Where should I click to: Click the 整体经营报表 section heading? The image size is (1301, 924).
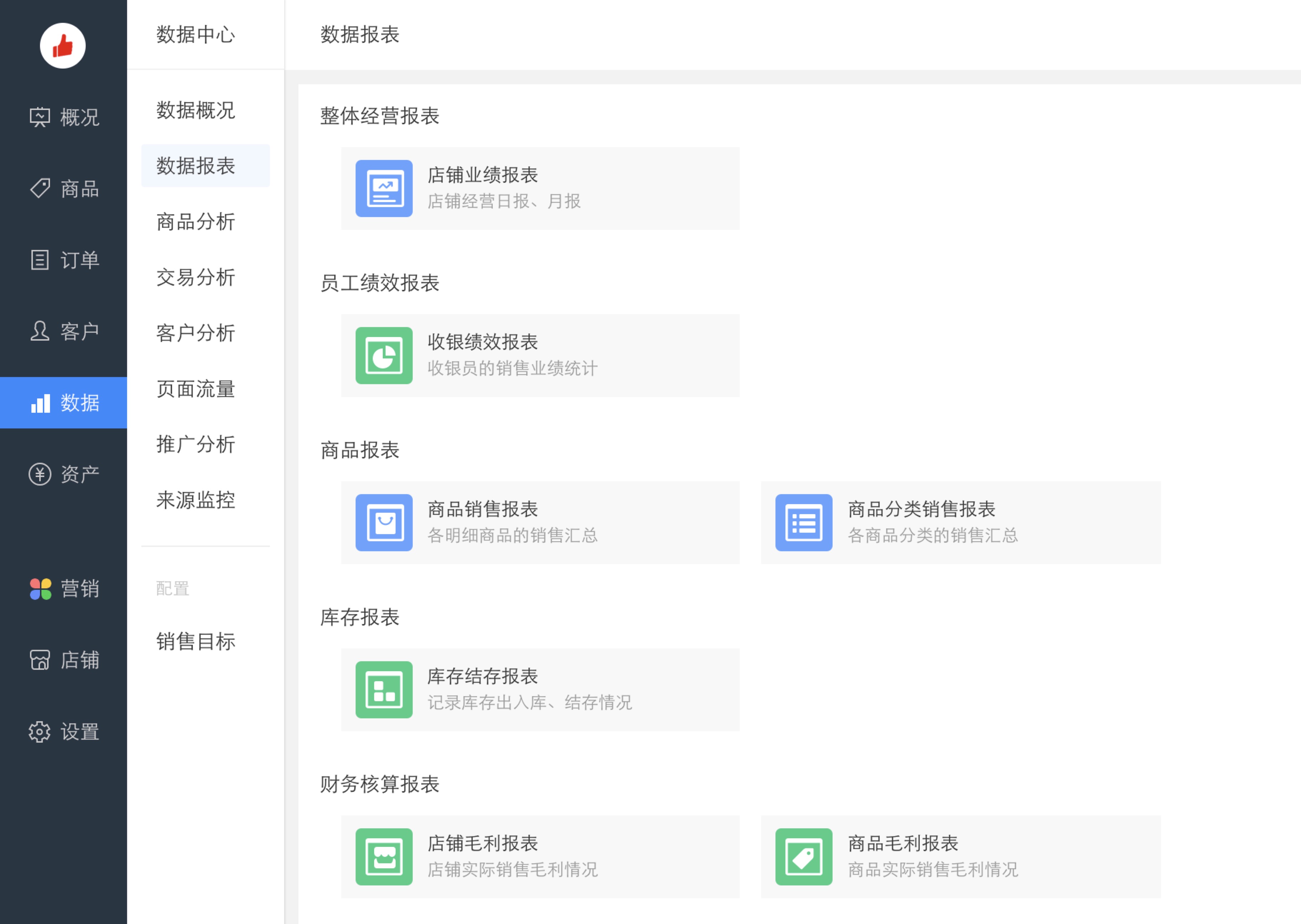(x=380, y=116)
